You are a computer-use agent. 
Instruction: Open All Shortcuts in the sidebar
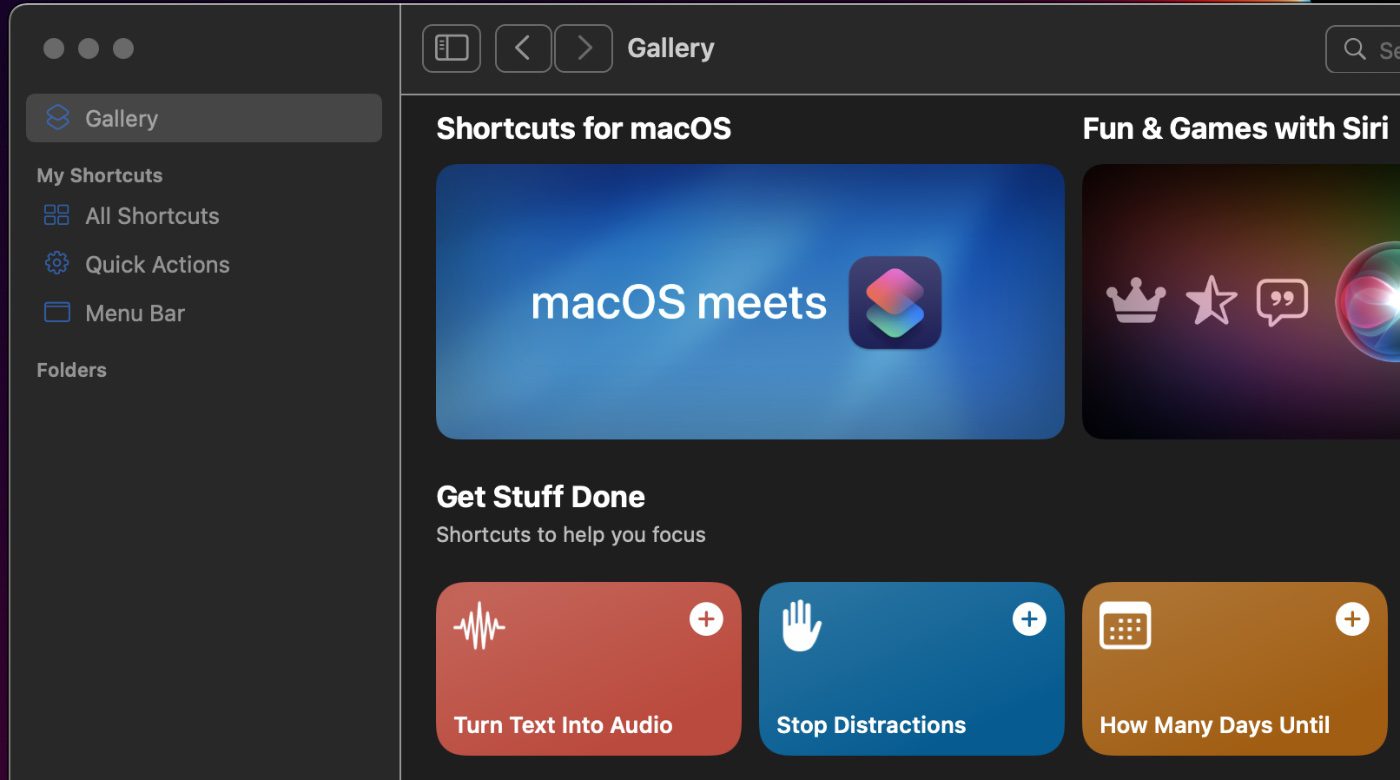(204, 216)
